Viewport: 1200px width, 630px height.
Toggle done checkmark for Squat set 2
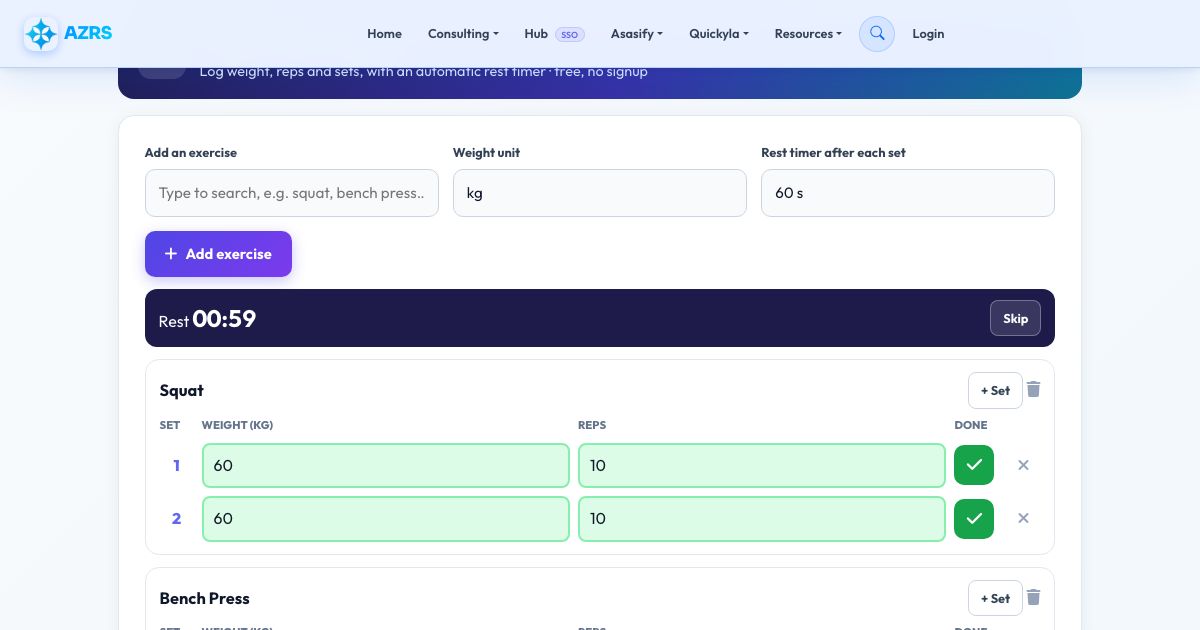974,518
